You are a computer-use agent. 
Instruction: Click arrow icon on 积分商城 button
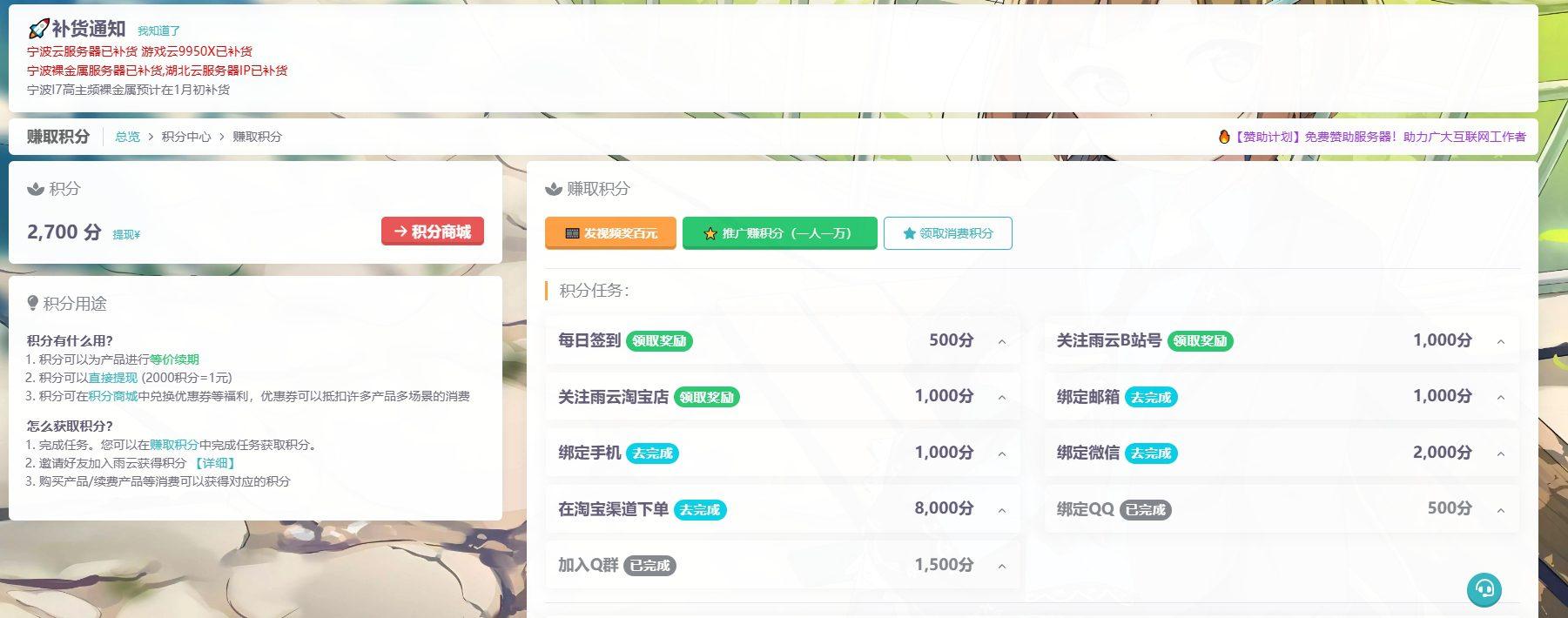pos(400,232)
